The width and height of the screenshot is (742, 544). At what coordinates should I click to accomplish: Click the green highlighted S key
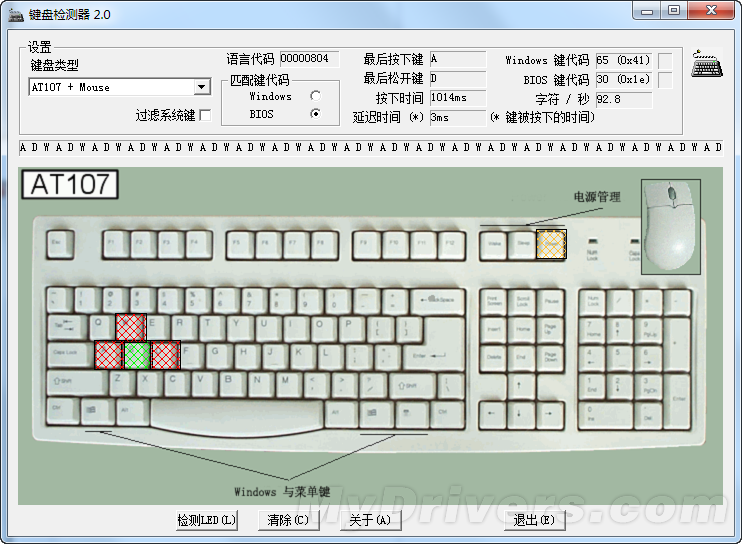tap(137, 355)
